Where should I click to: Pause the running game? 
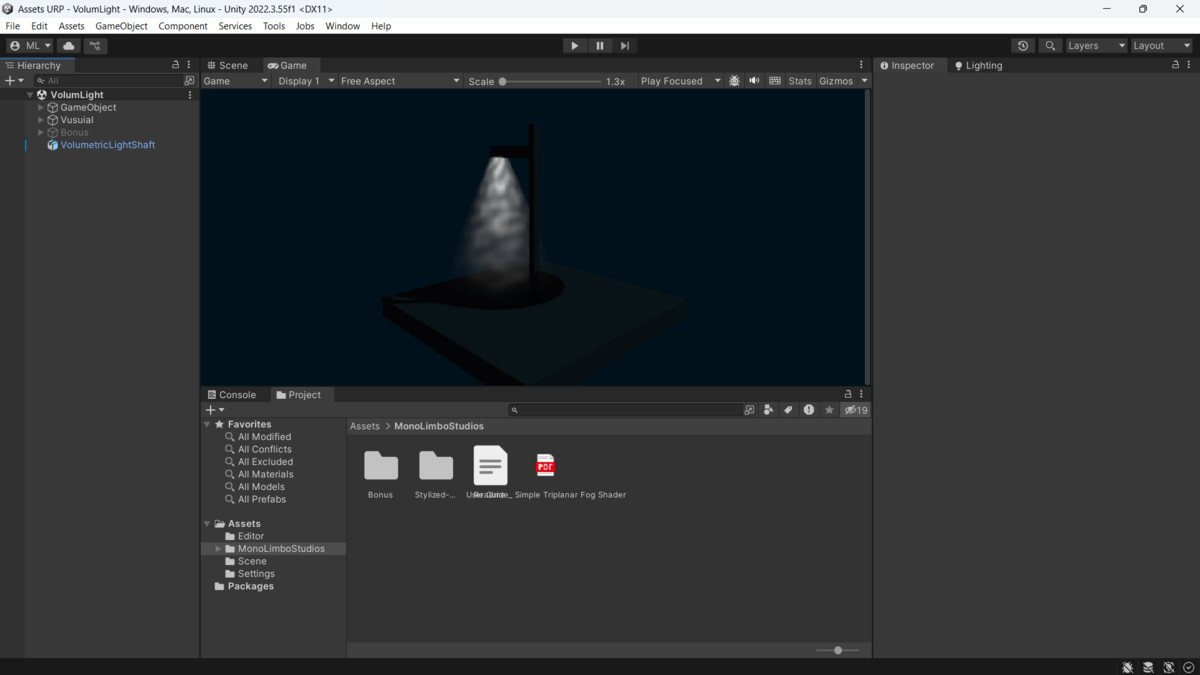pyautogui.click(x=599, y=45)
